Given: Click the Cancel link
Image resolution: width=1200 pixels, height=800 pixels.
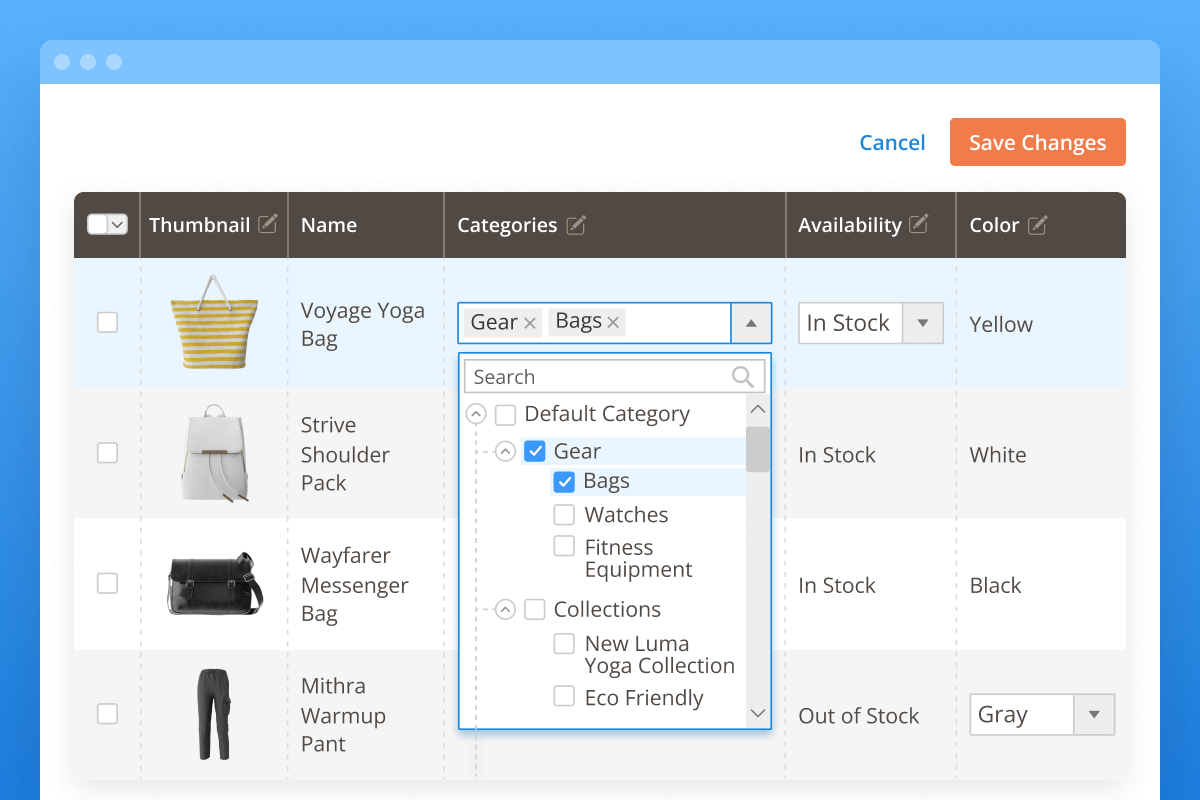Looking at the screenshot, I should click(892, 142).
